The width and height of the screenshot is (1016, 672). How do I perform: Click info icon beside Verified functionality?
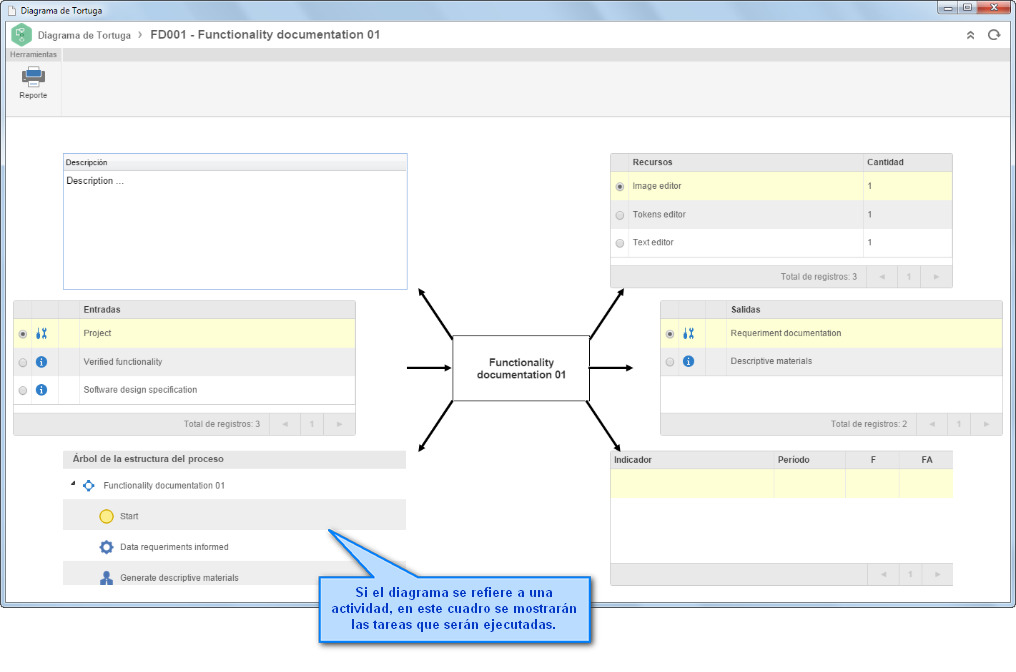[41, 362]
